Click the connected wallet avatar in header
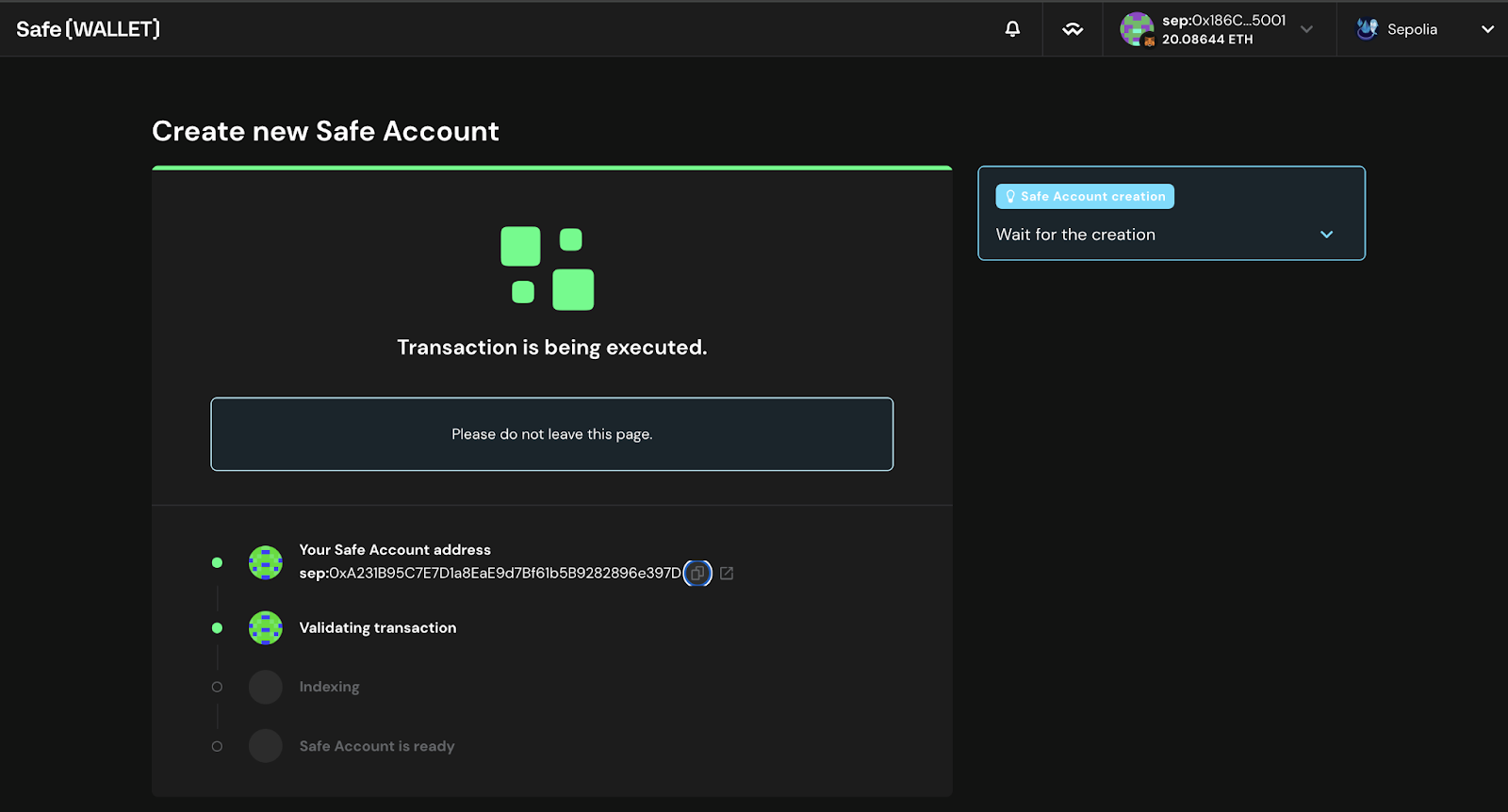The image size is (1508, 812). point(1137,29)
